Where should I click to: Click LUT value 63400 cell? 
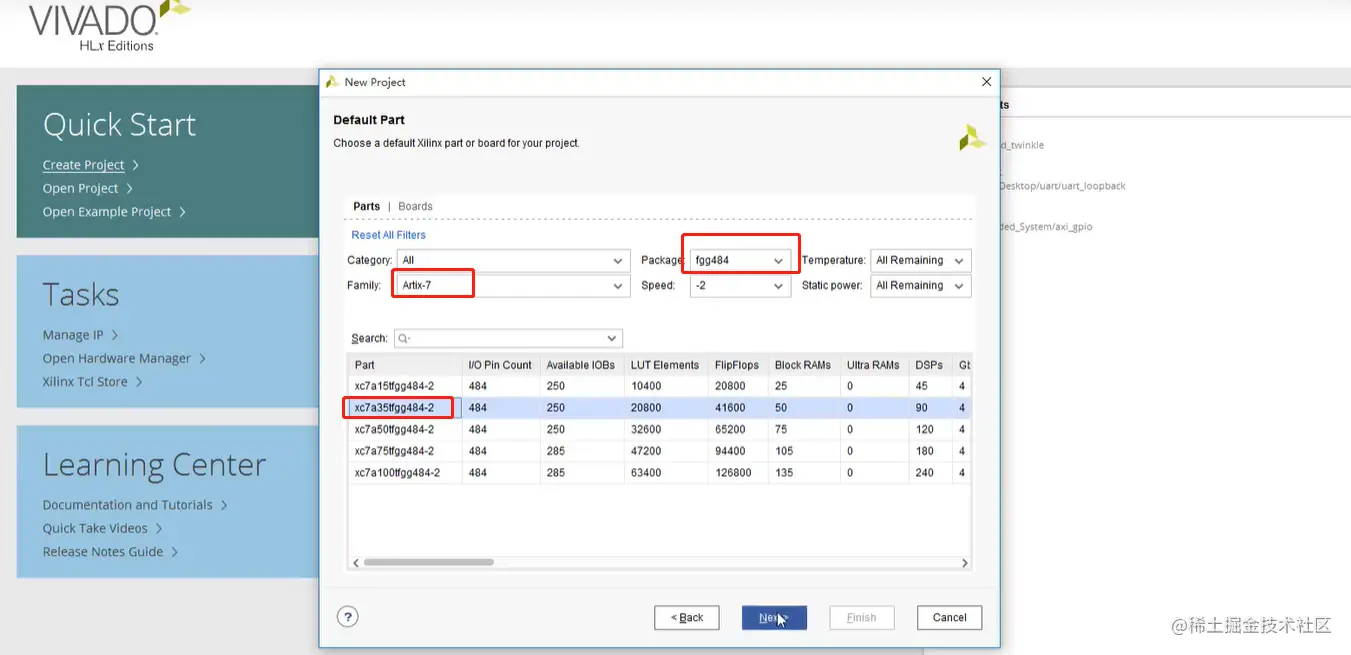click(x=665, y=473)
